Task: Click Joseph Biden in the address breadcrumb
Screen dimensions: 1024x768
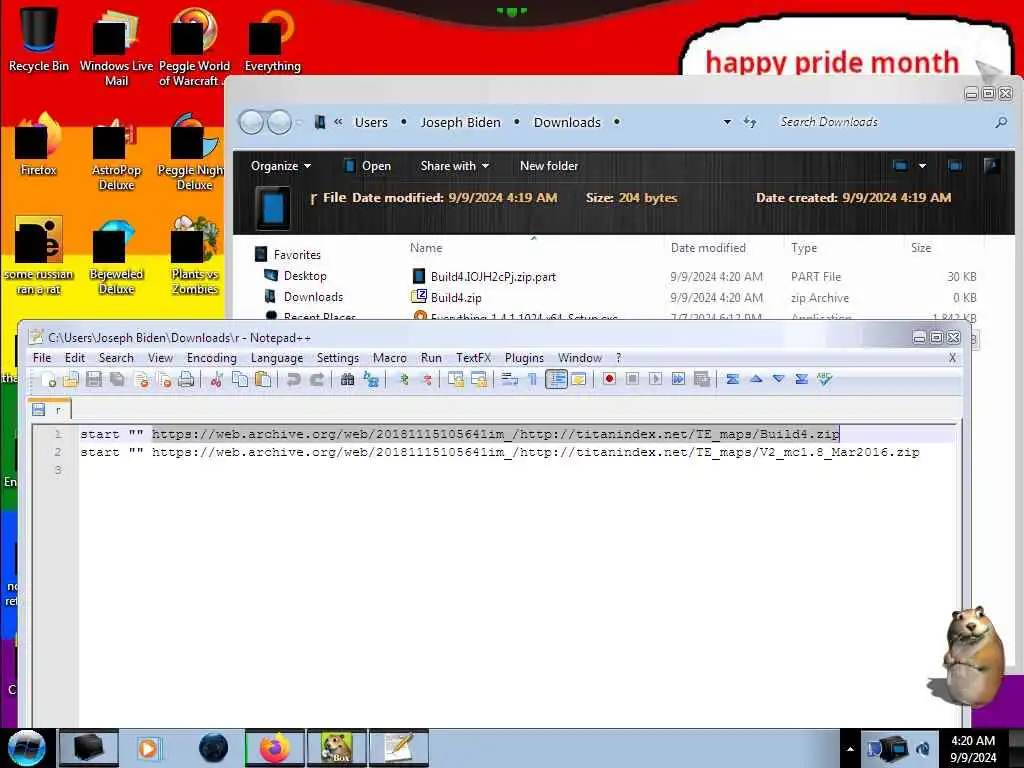Action: tap(460, 122)
